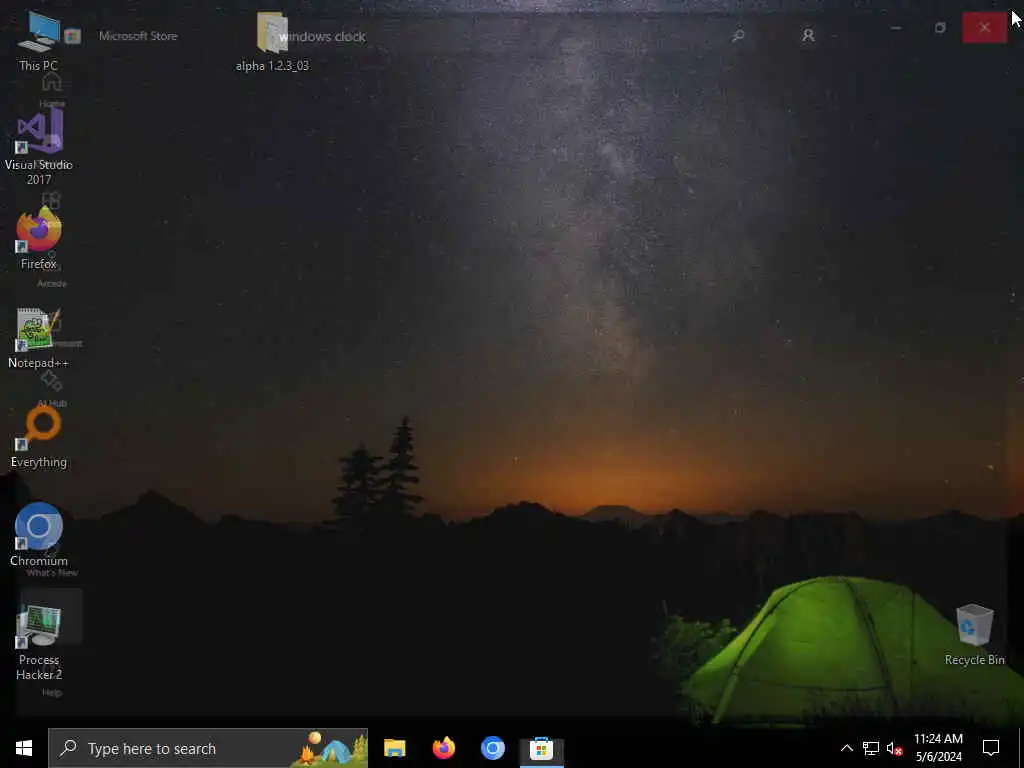
Task: Select the Process Hacker 2 desktop shortcut
Action: click(x=39, y=643)
